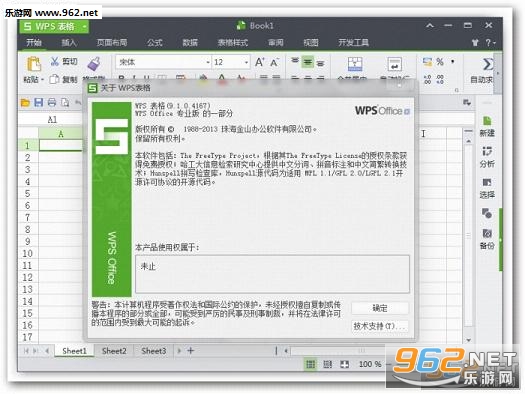Screen dimensions: 525x394
Task: Click the Save floppy disk icon
Action: tap(39, 102)
